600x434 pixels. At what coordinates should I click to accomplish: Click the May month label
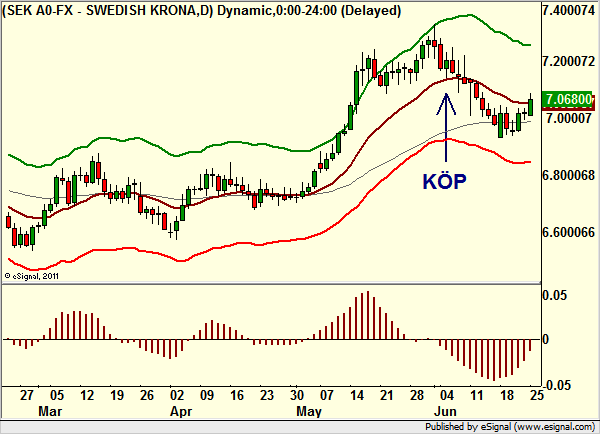point(309,411)
